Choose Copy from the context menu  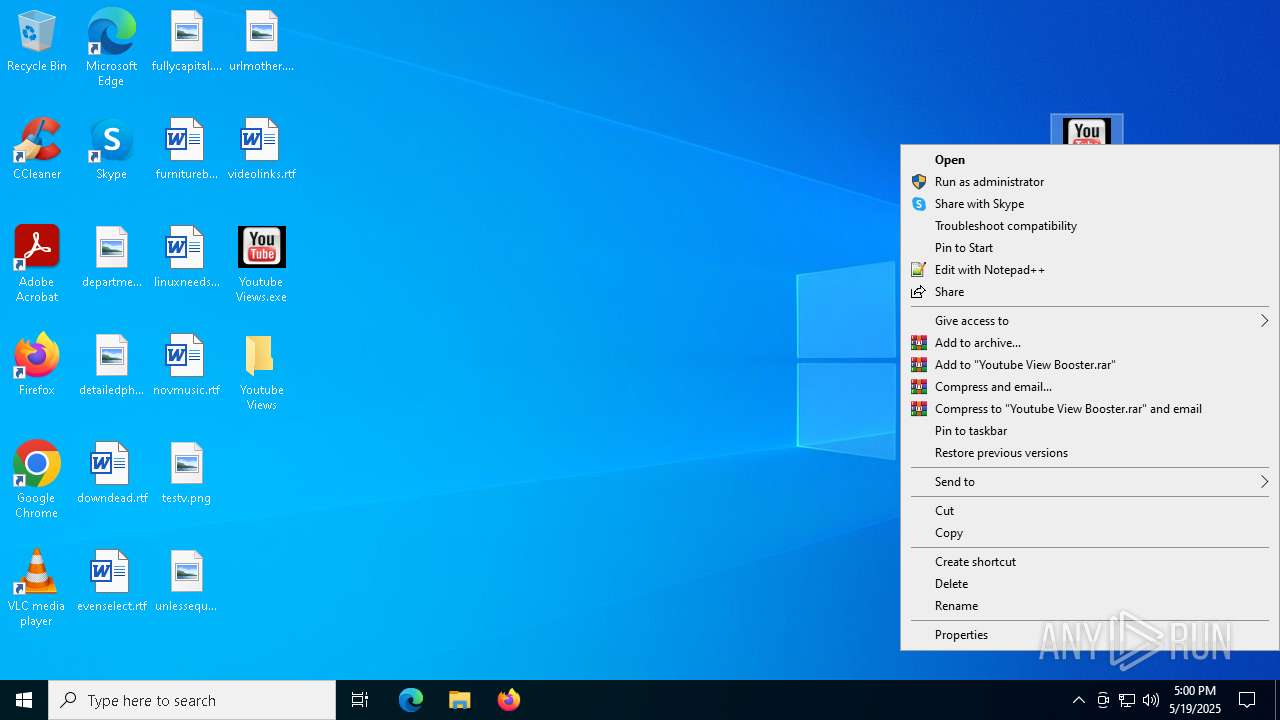(x=1090, y=533)
